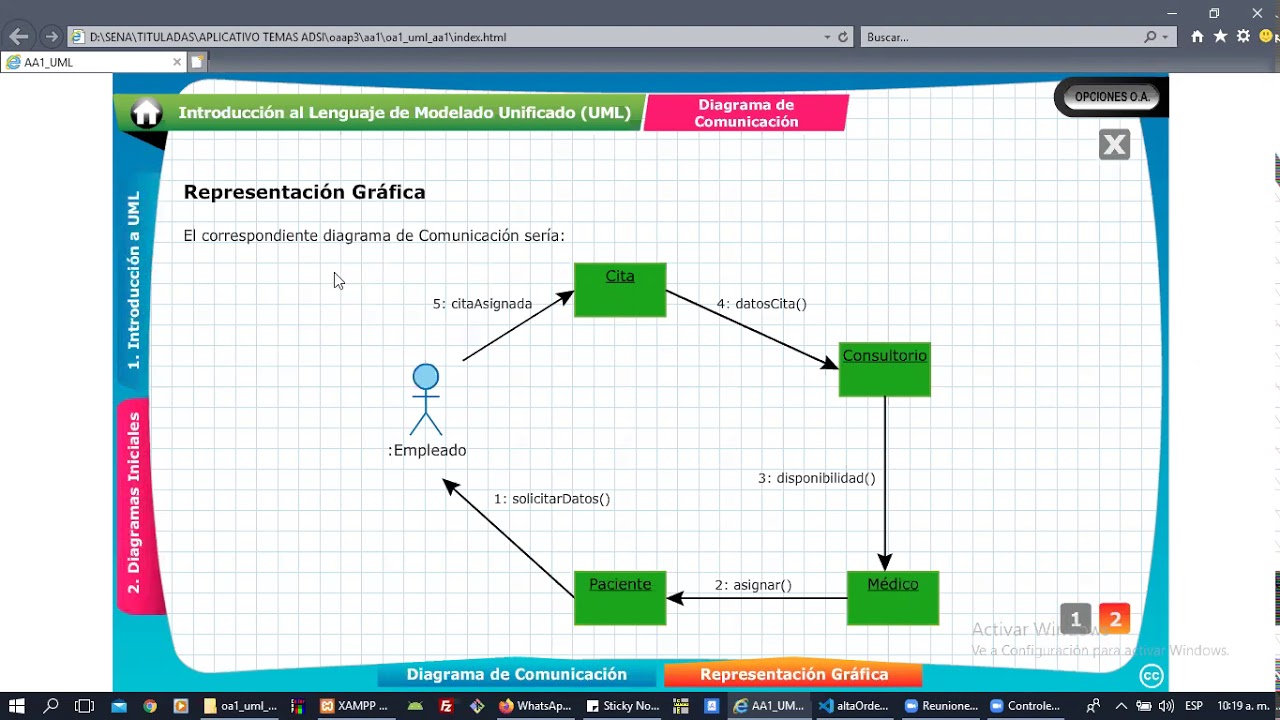Click the Empleado actor figure
This screenshot has width=1280, height=720.
tap(426, 400)
